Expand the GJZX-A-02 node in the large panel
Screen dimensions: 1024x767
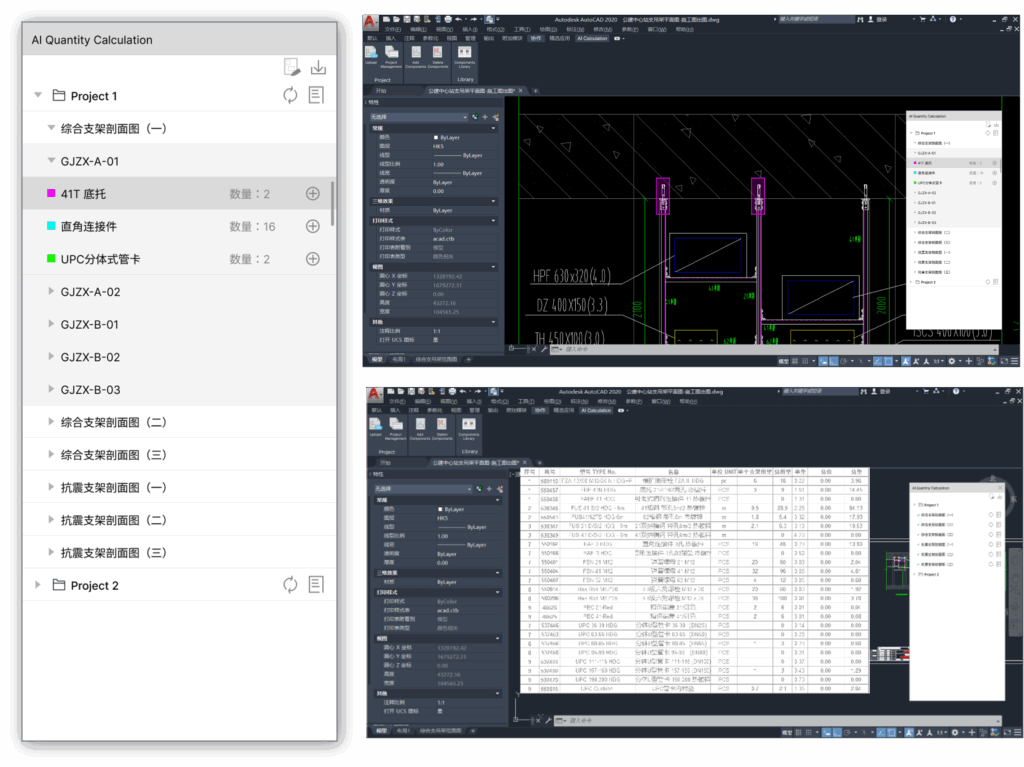pos(52,292)
